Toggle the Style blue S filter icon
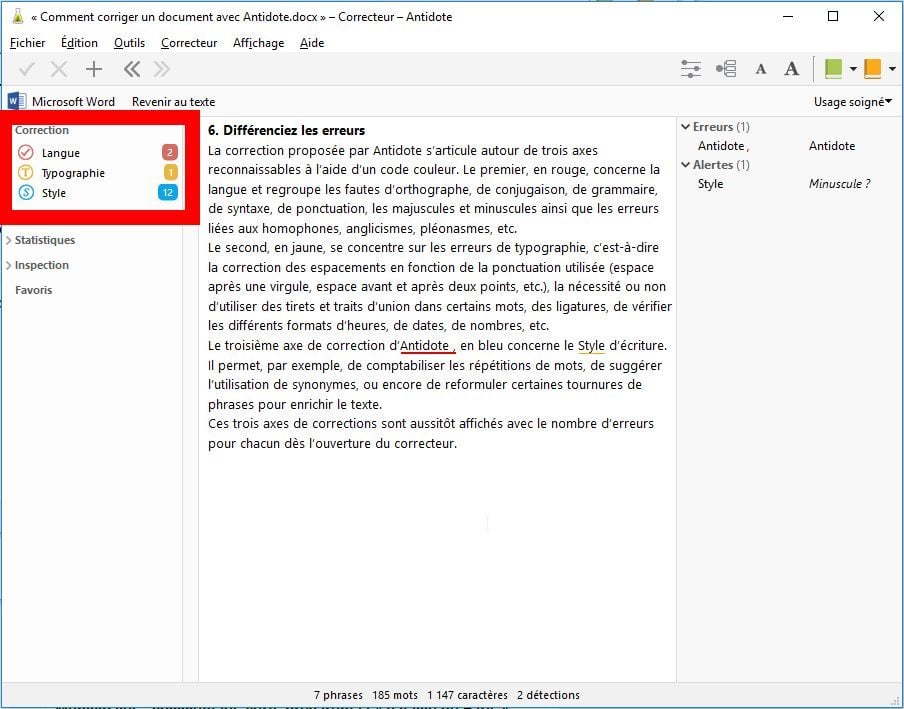The height and width of the screenshot is (709, 904). (26, 193)
